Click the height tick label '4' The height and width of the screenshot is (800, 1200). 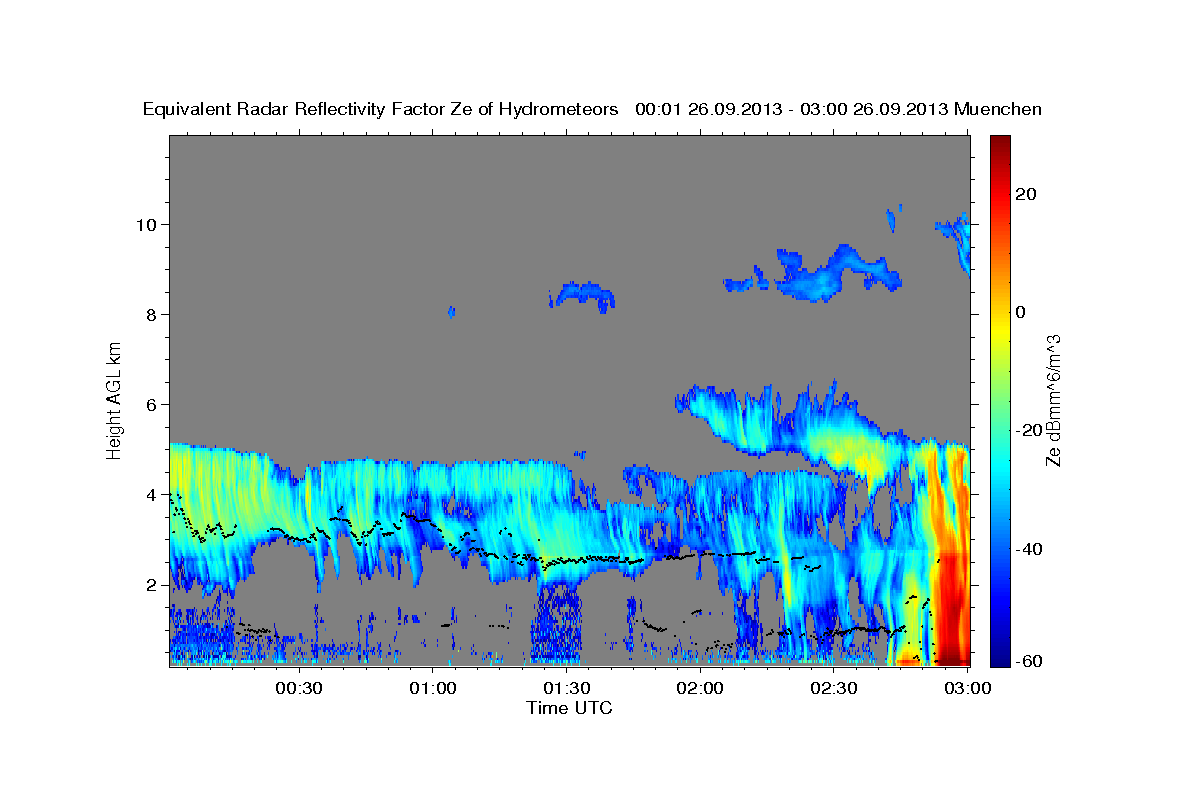pyautogui.click(x=152, y=494)
